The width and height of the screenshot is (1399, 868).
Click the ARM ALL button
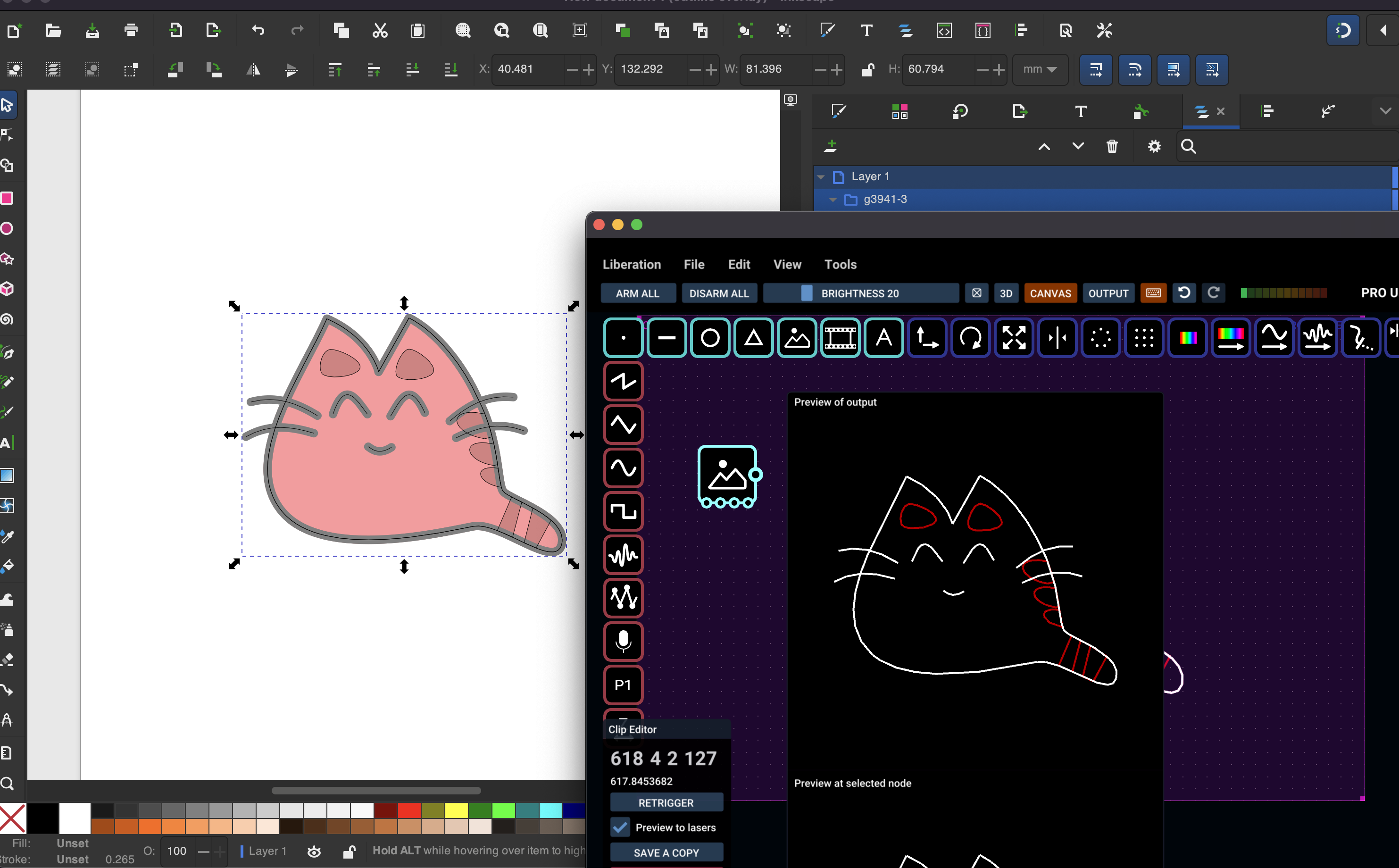(638, 293)
